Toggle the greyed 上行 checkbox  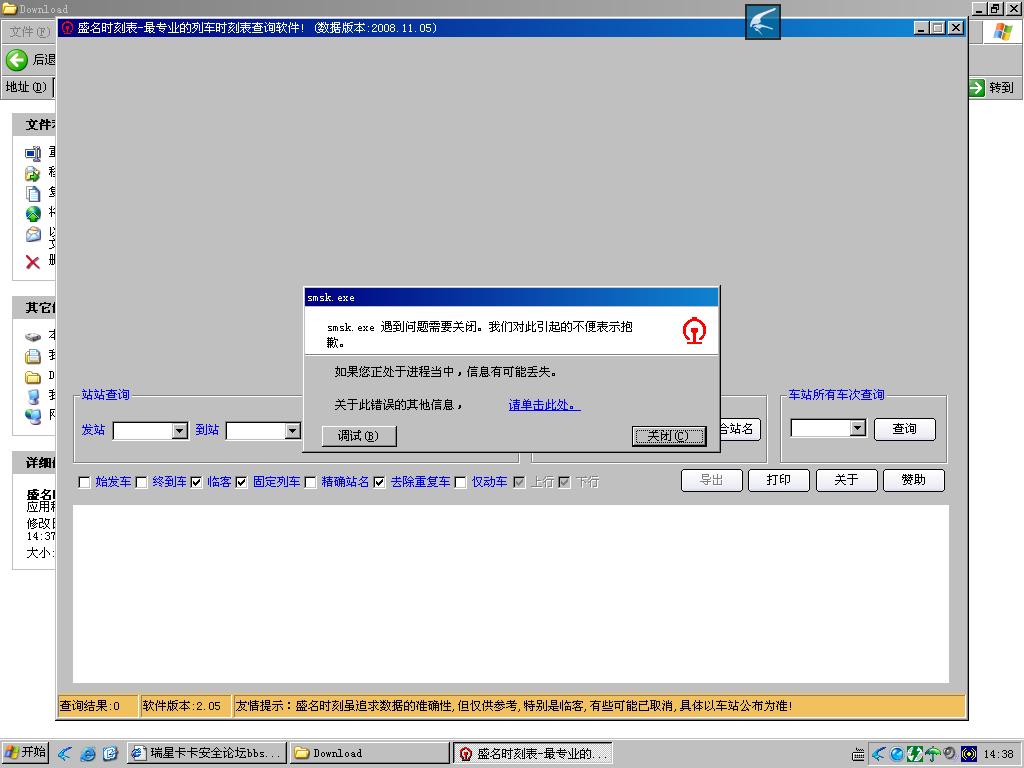pos(520,483)
